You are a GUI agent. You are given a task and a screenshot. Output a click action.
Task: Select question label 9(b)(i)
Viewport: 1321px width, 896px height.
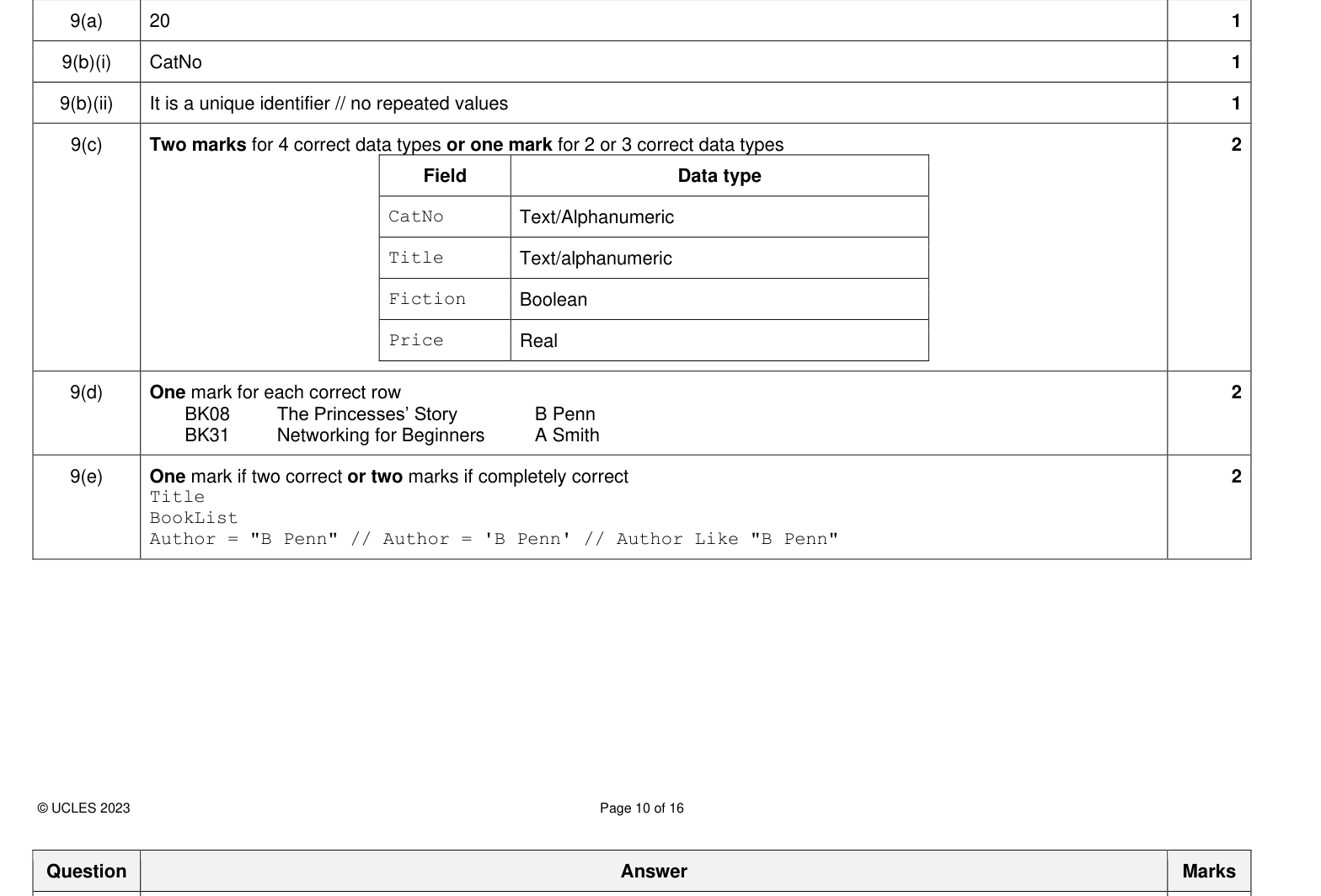tap(87, 62)
